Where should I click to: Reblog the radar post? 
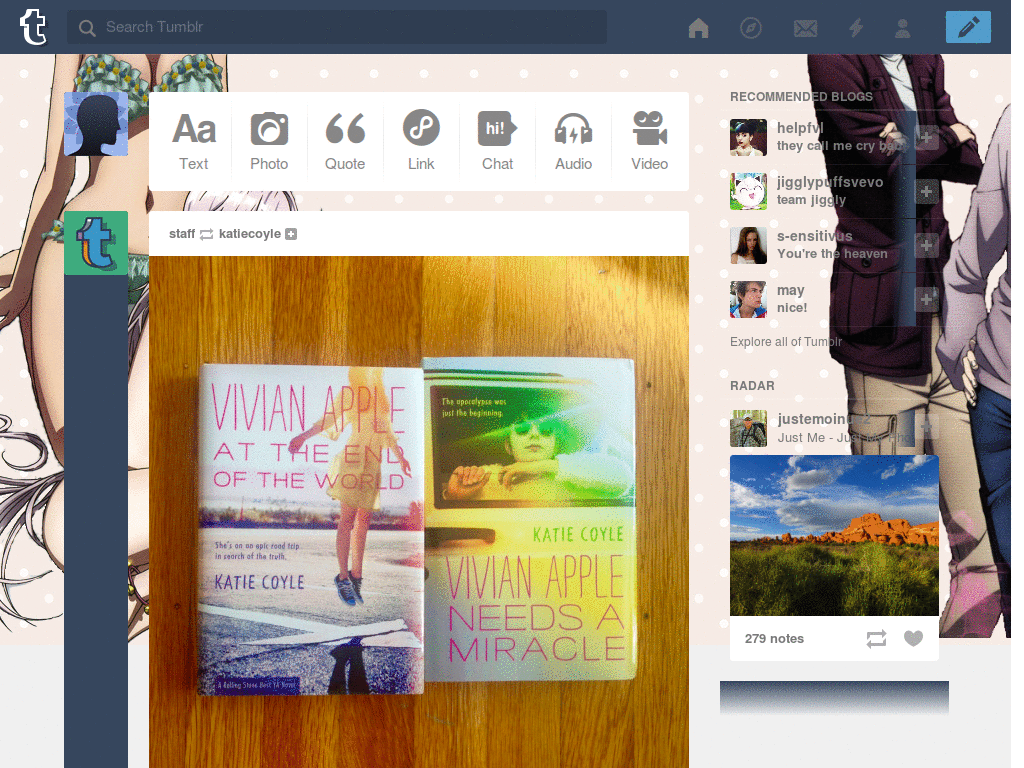pyautogui.click(x=876, y=639)
